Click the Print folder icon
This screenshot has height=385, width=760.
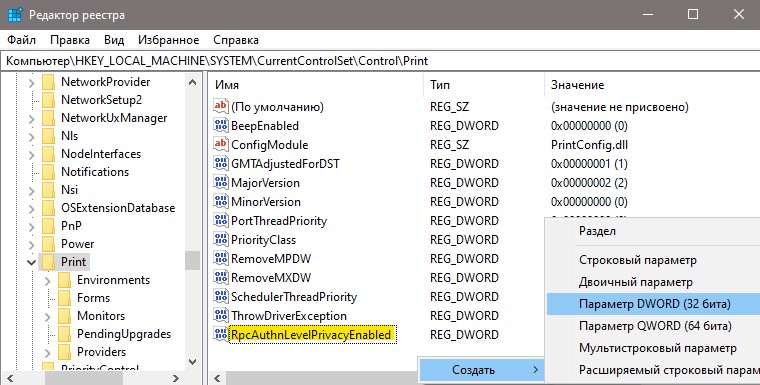[48, 262]
